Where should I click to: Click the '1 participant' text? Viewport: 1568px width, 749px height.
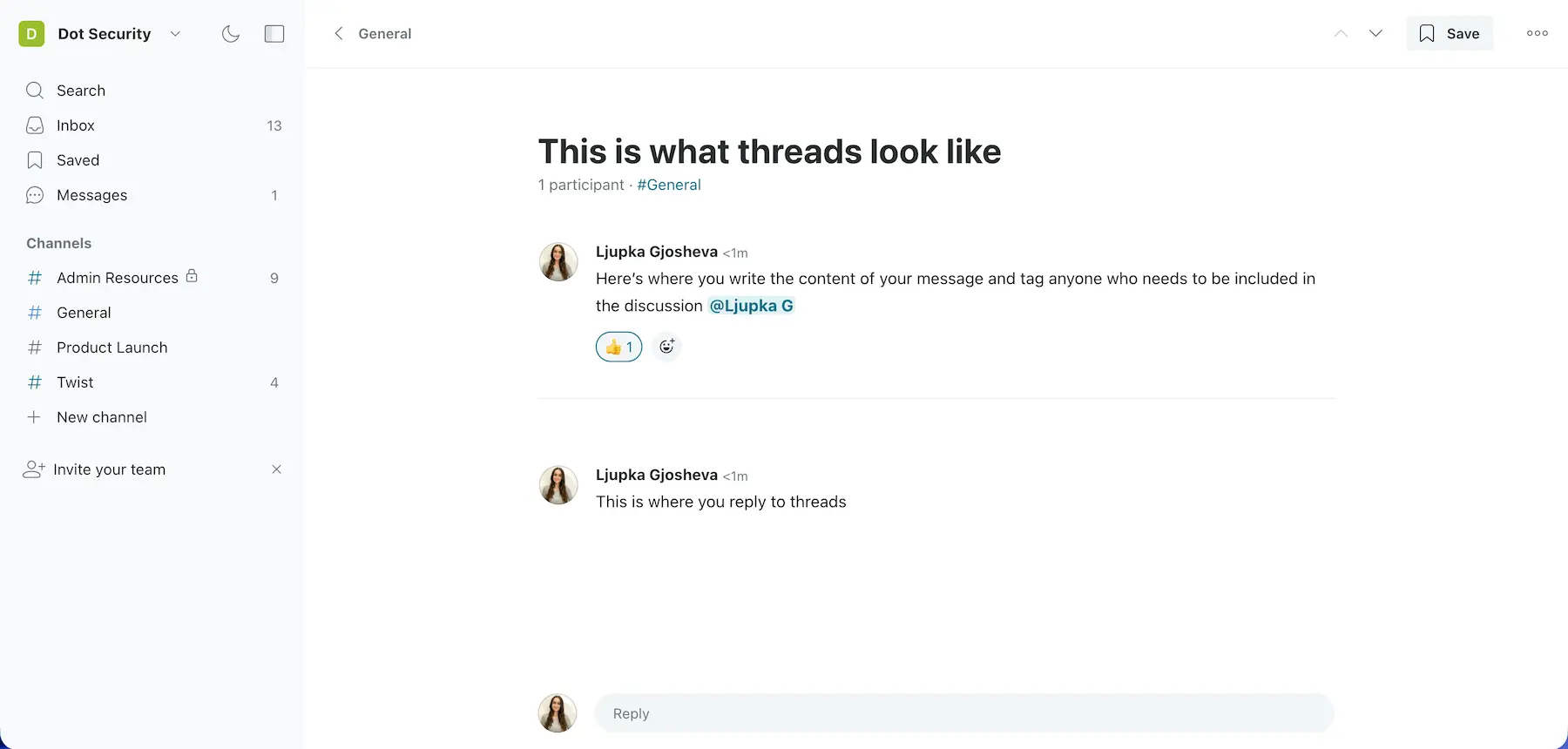pos(581,185)
